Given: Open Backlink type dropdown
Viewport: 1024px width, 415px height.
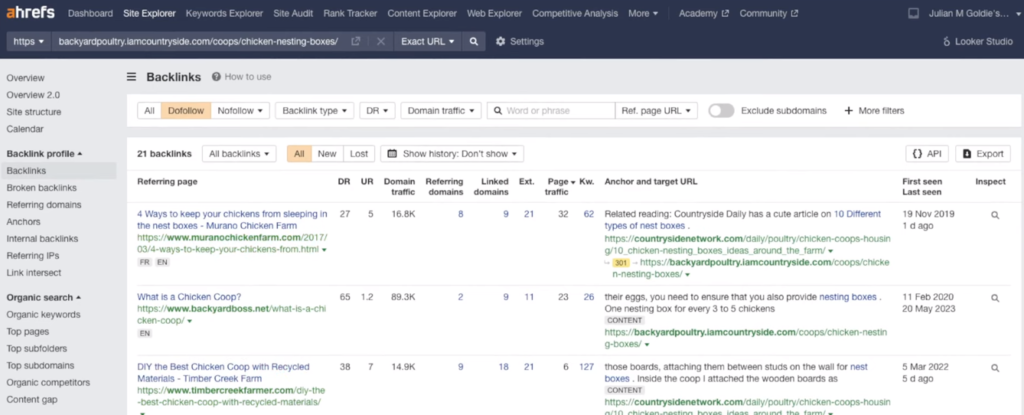Looking at the screenshot, I should coord(314,110).
